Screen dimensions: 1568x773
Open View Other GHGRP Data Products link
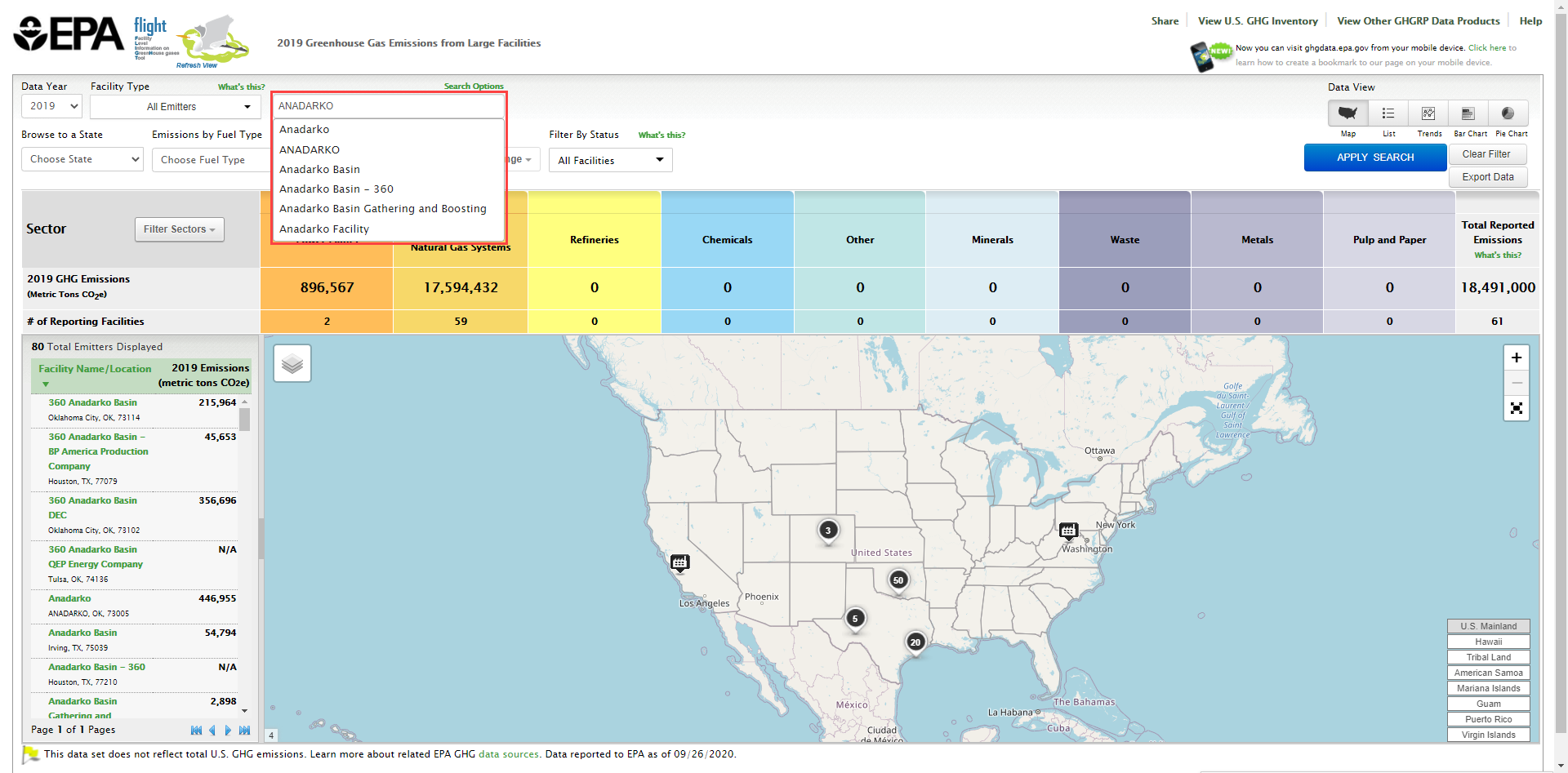(1419, 21)
